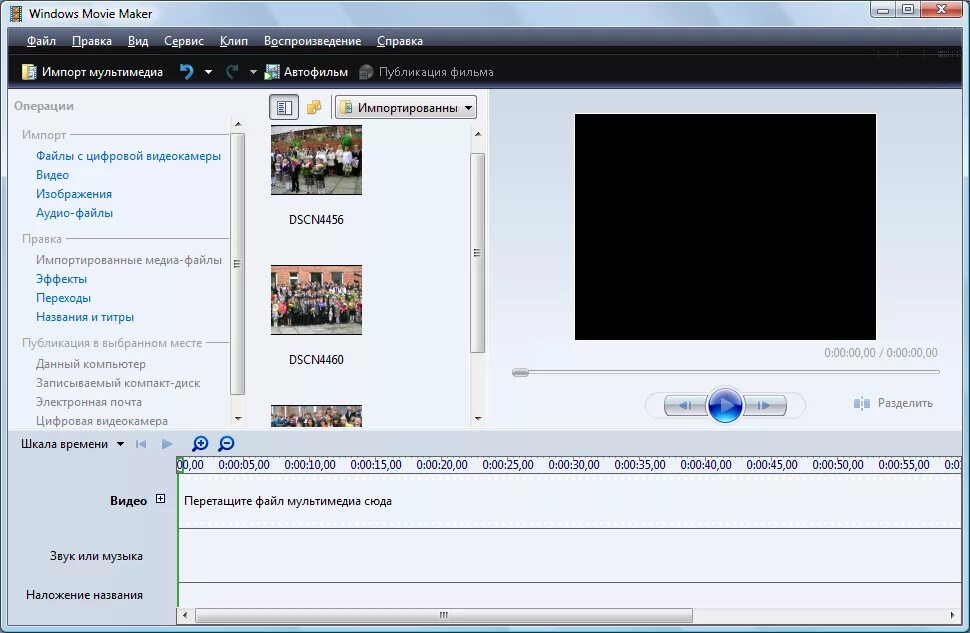Open the Переходы link
This screenshot has height=633, width=970.
[x=63, y=298]
